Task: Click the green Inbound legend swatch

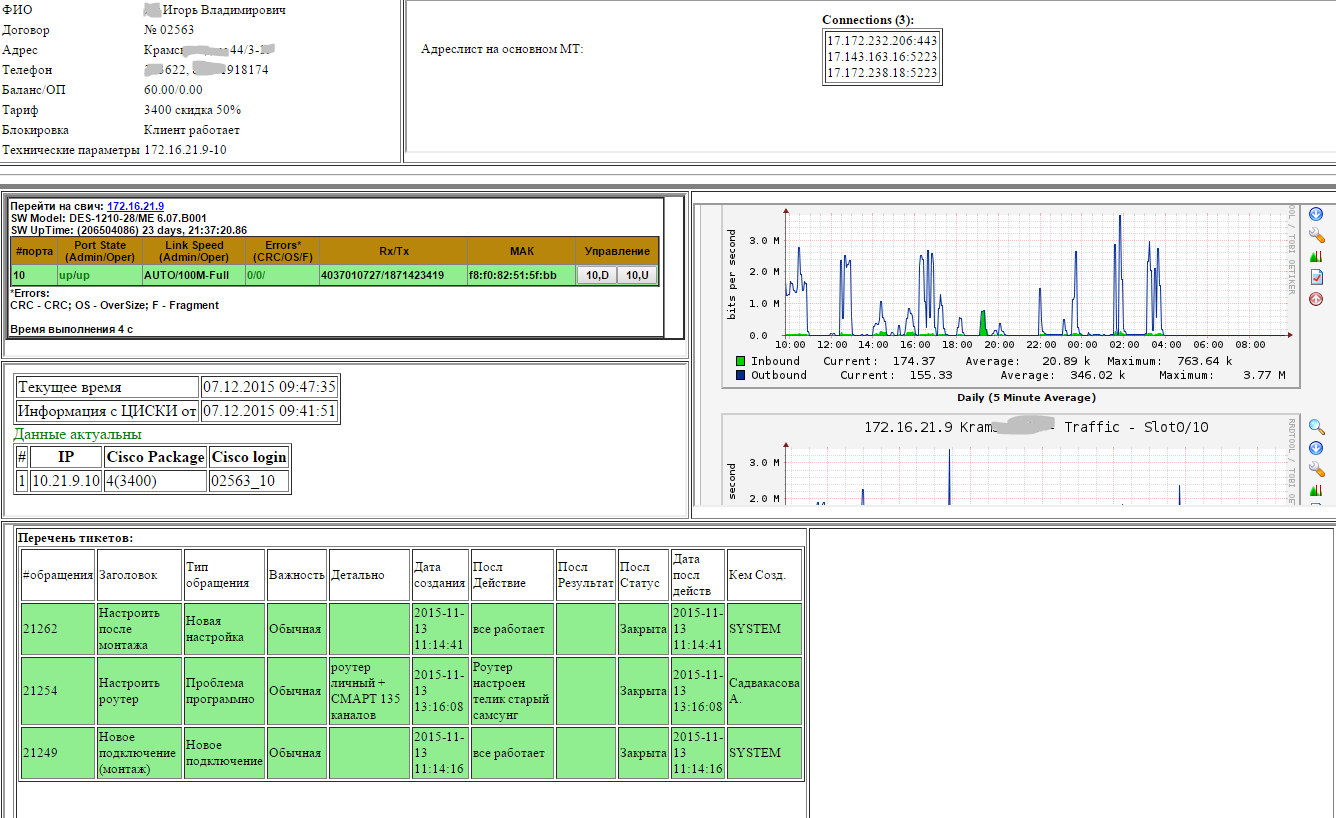Action: [741, 361]
